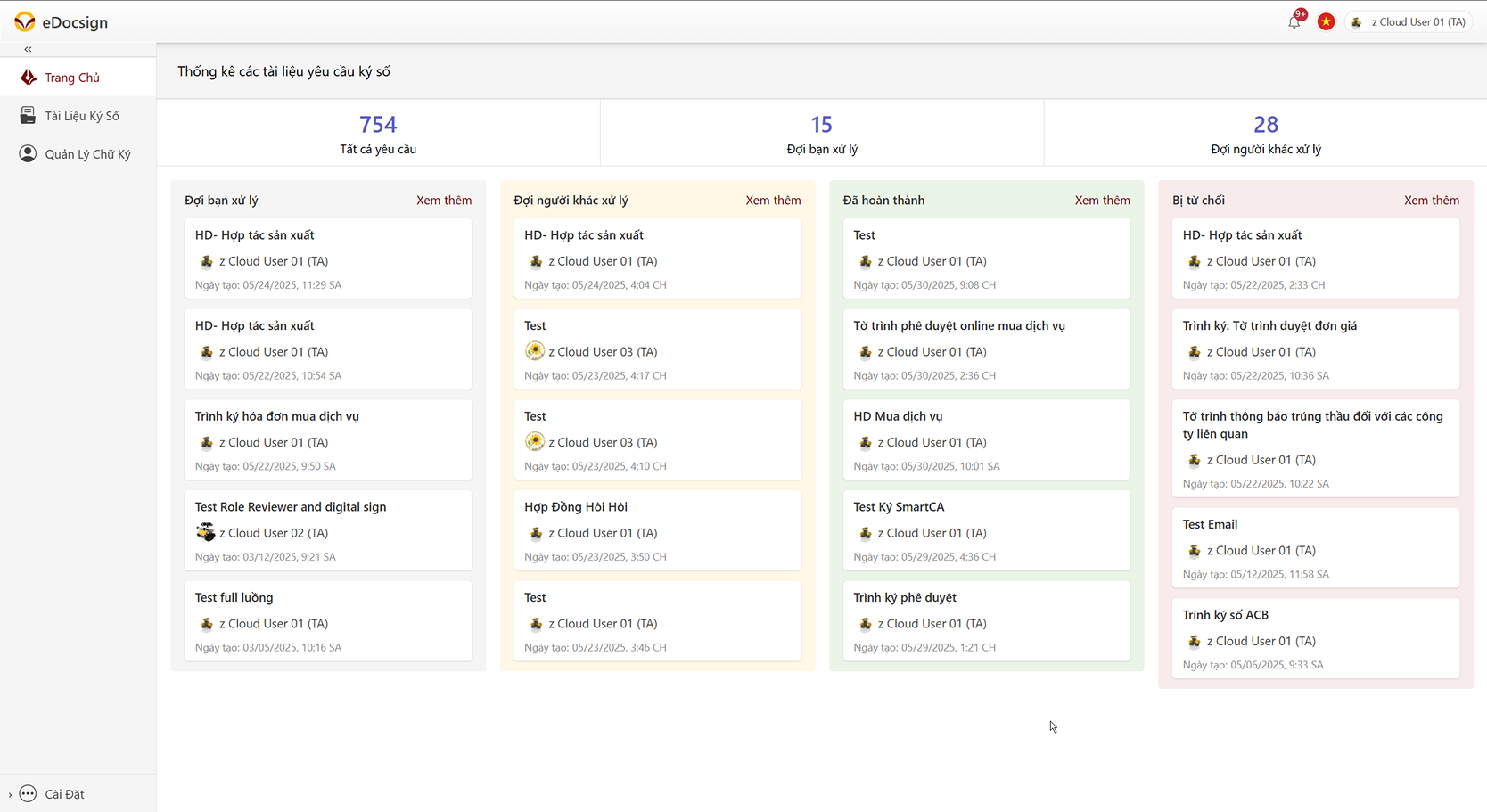Click the Quản Lý Chữ Ký person icon

point(29,154)
